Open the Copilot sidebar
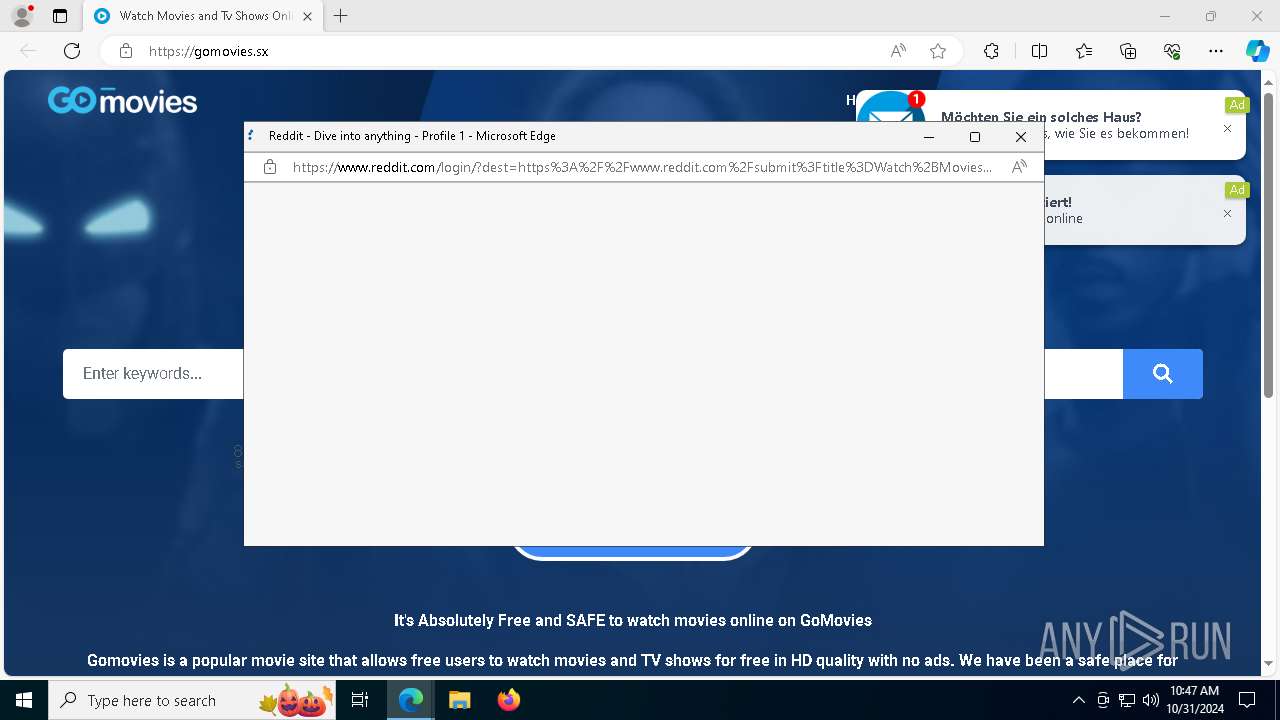The image size is (1280, 720). coord(1257,51)
